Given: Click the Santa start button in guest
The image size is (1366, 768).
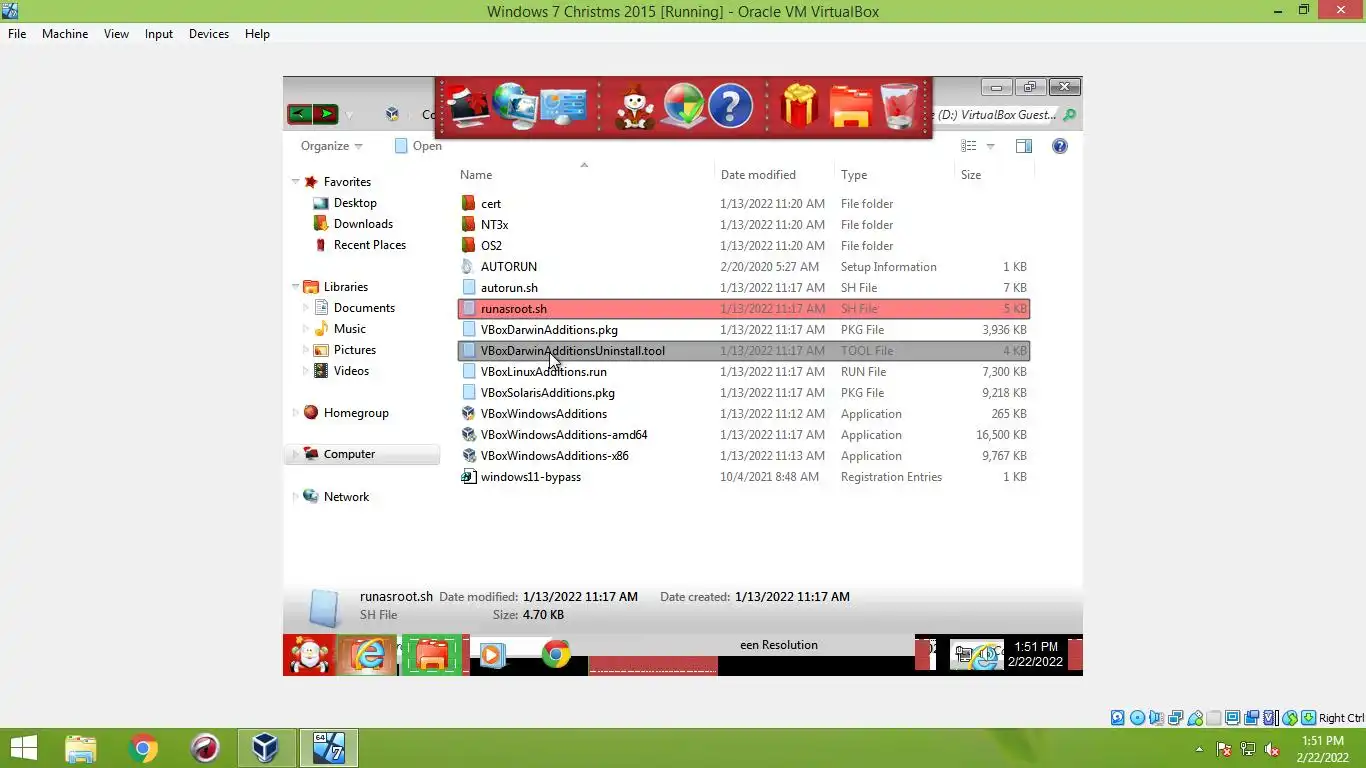Looking at the screenshot, I should (309, 656).
